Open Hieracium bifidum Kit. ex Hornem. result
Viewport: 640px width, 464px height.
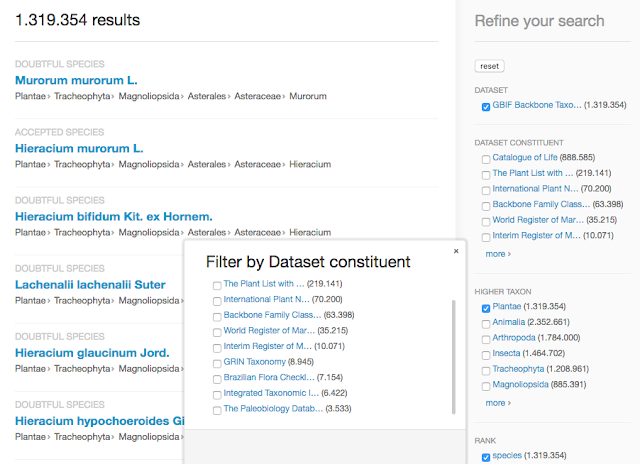114,216
